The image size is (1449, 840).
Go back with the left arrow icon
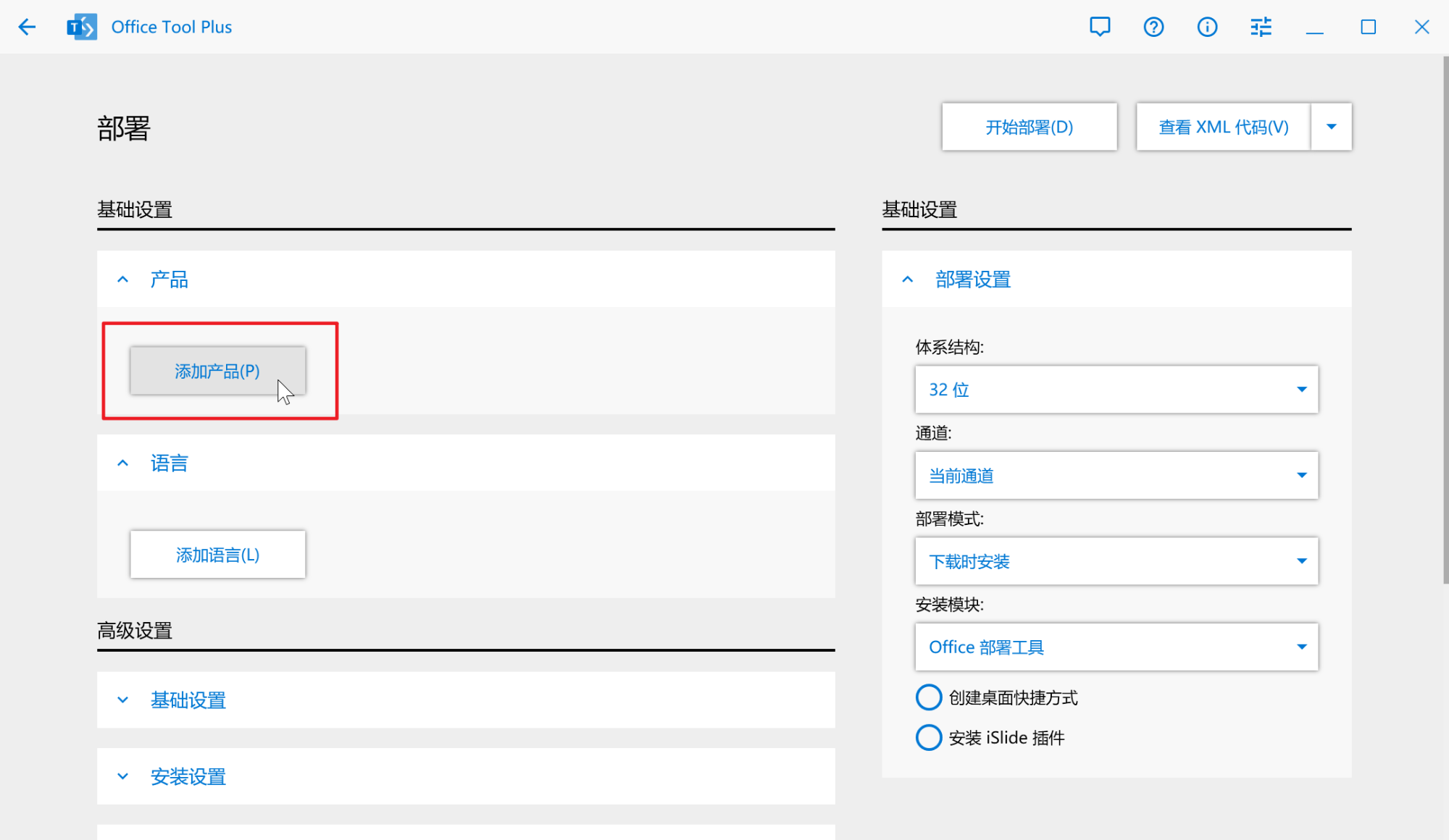(27, 27)
